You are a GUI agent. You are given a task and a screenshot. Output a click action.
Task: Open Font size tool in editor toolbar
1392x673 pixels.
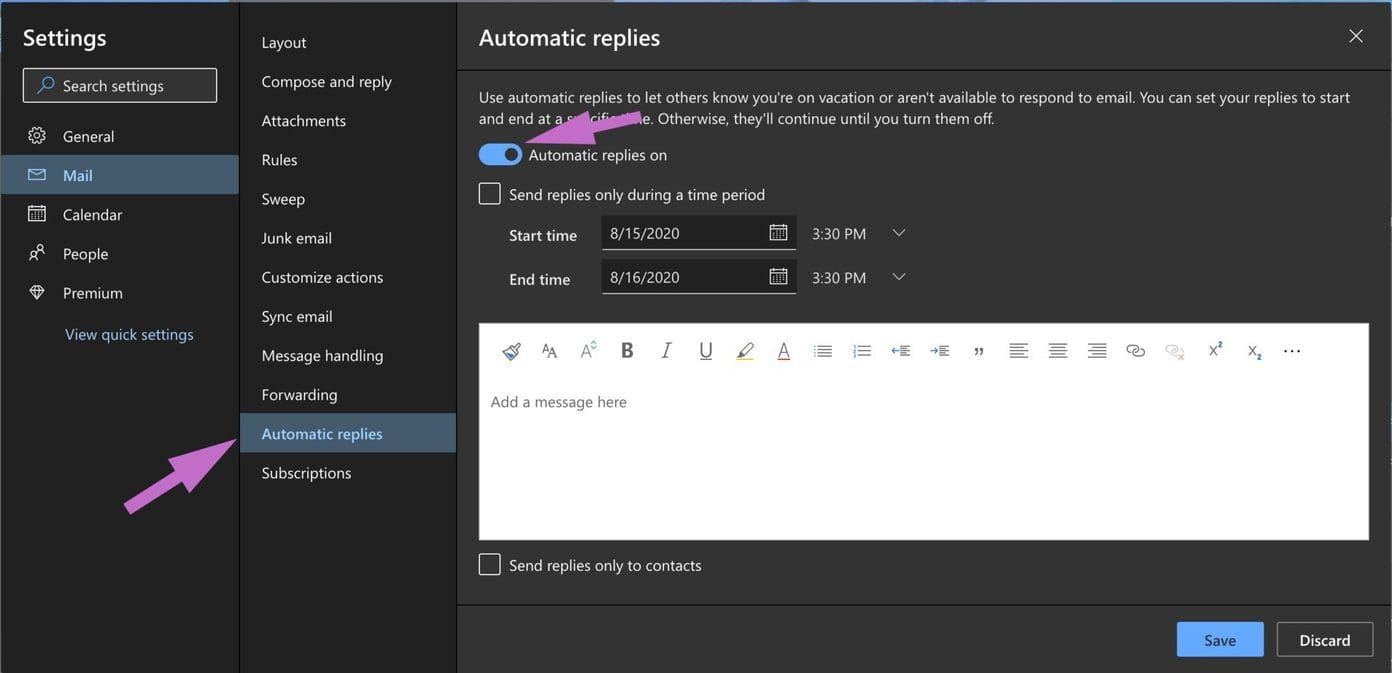coord(588,350)
